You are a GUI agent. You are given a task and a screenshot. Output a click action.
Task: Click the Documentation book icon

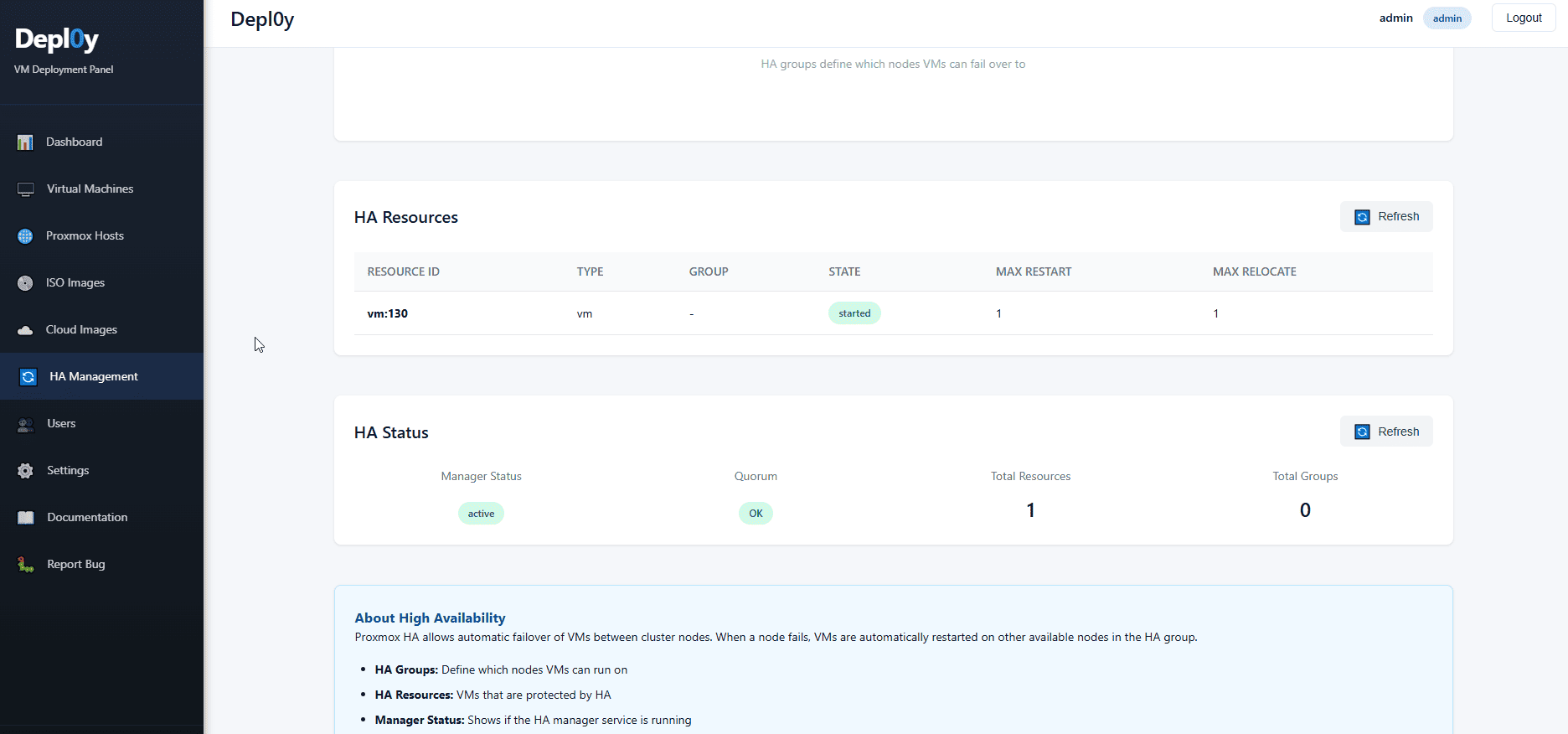(26, 518)
